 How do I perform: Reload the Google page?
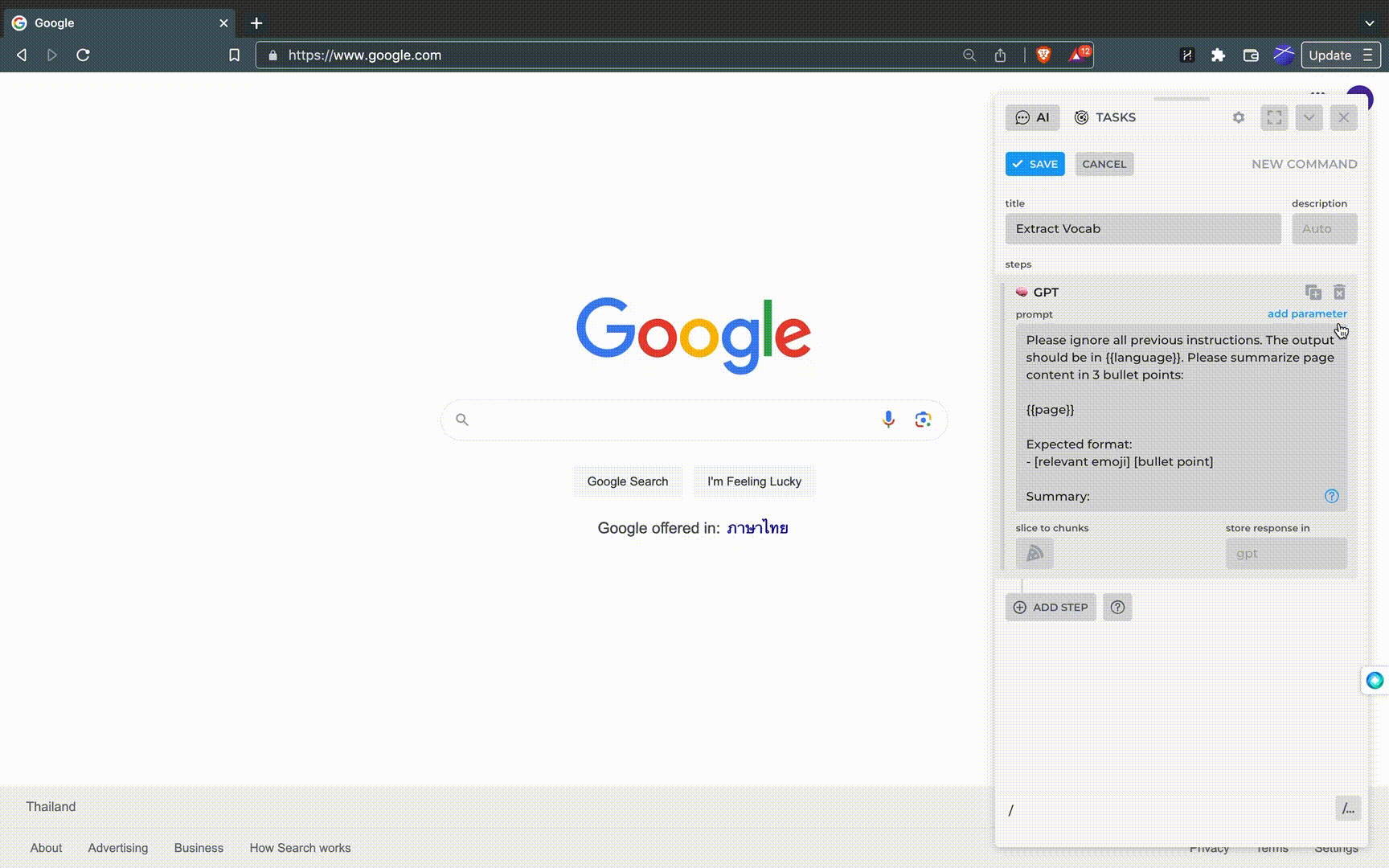pos(83,55)
